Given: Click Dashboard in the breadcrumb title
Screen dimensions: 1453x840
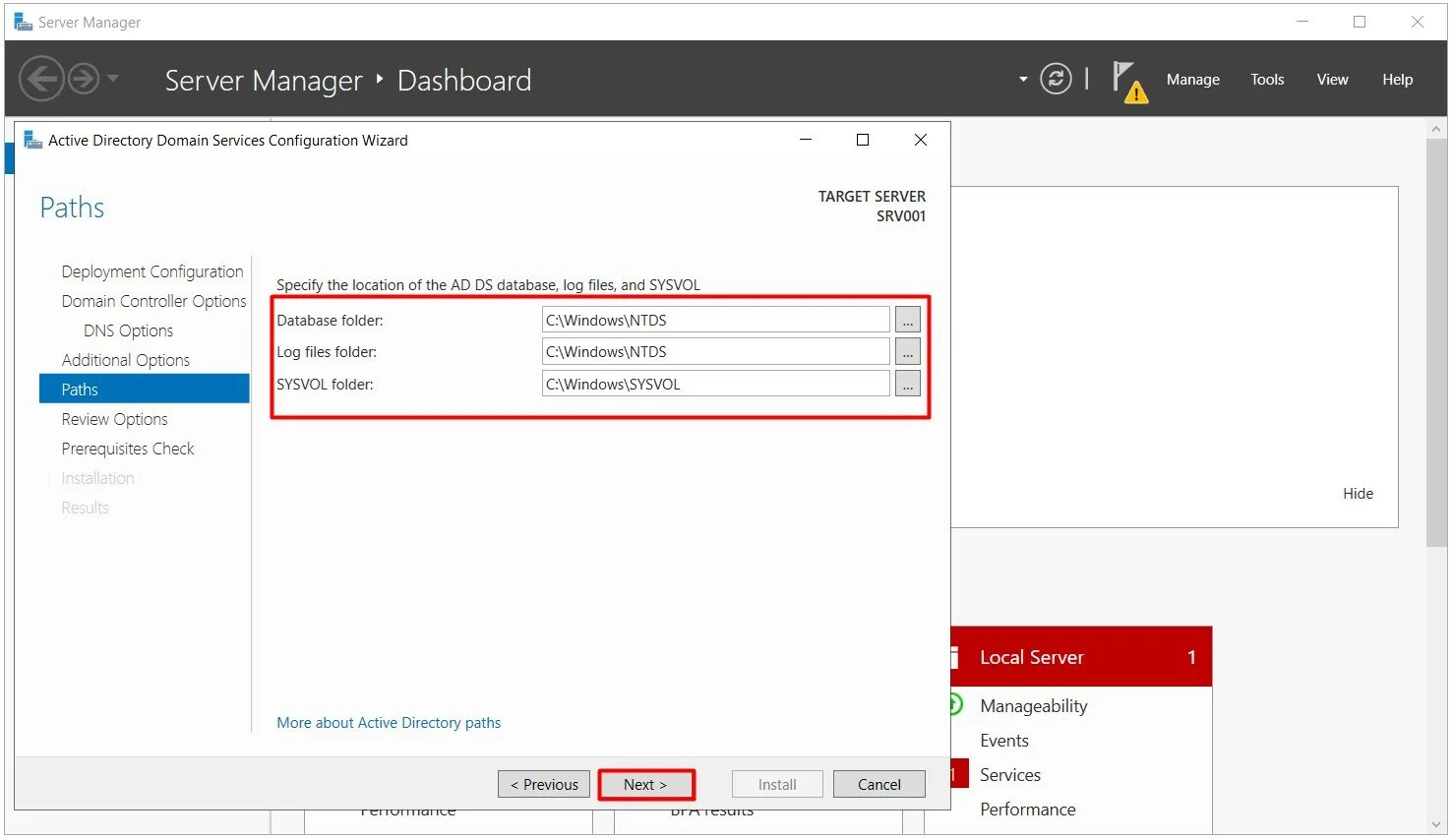Looking at the screenshot, I should click(x=464, y=81).
